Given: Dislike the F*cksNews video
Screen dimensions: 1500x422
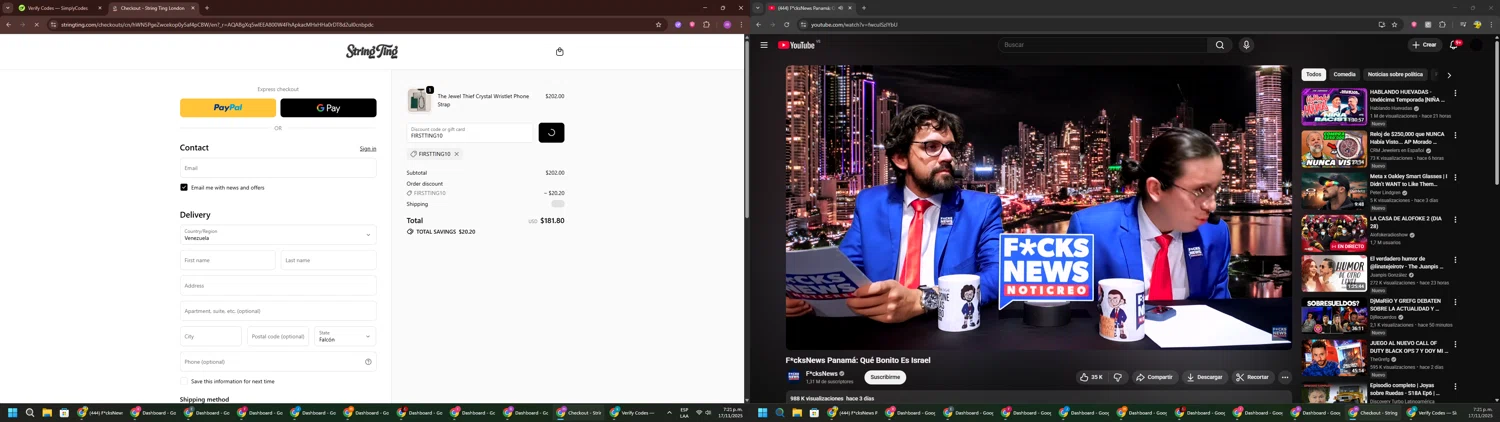Looking at the screenshot, I should pyautogui.click(x=1118, y=377).
